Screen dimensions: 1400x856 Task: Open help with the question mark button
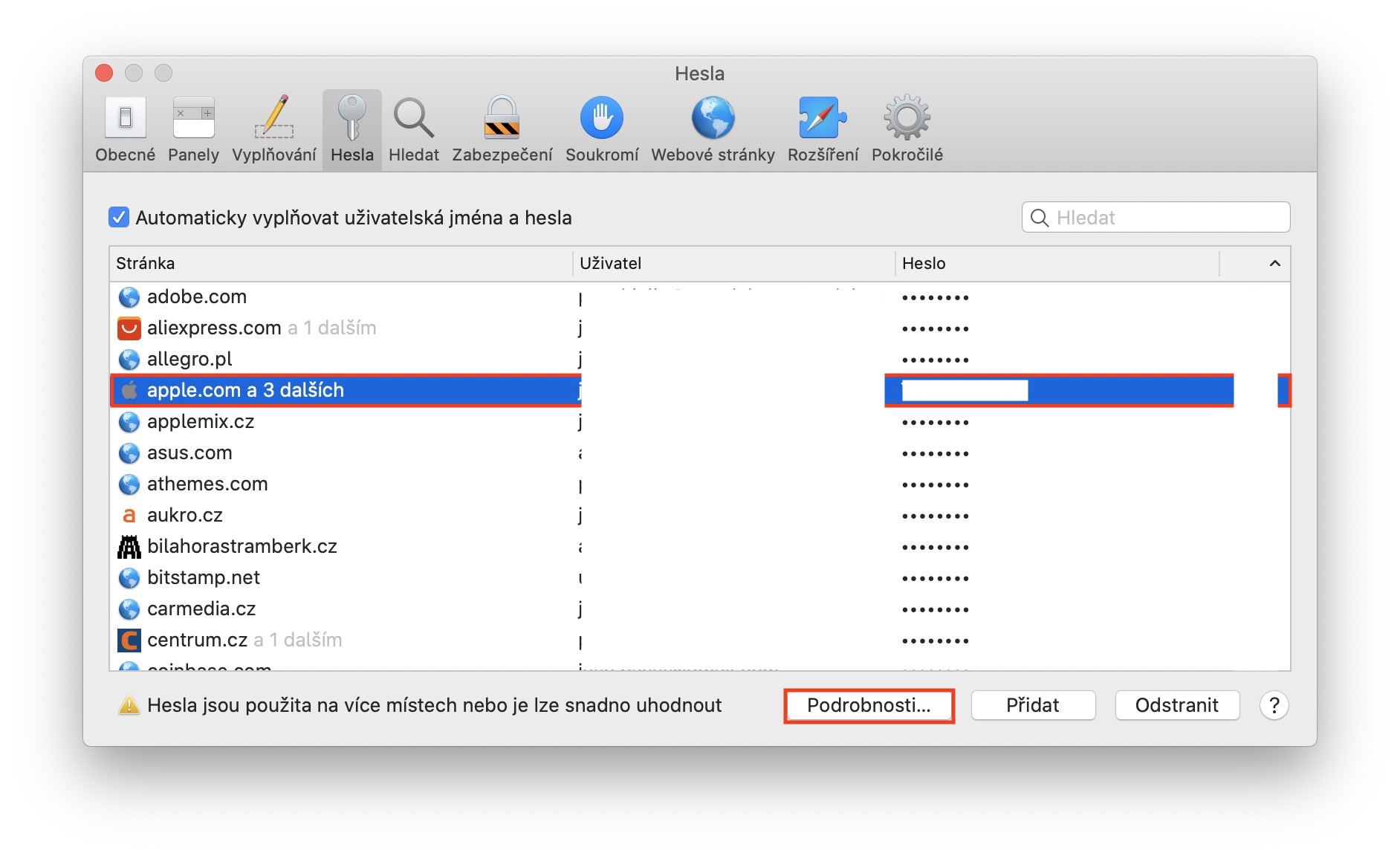click(1274, 705)
